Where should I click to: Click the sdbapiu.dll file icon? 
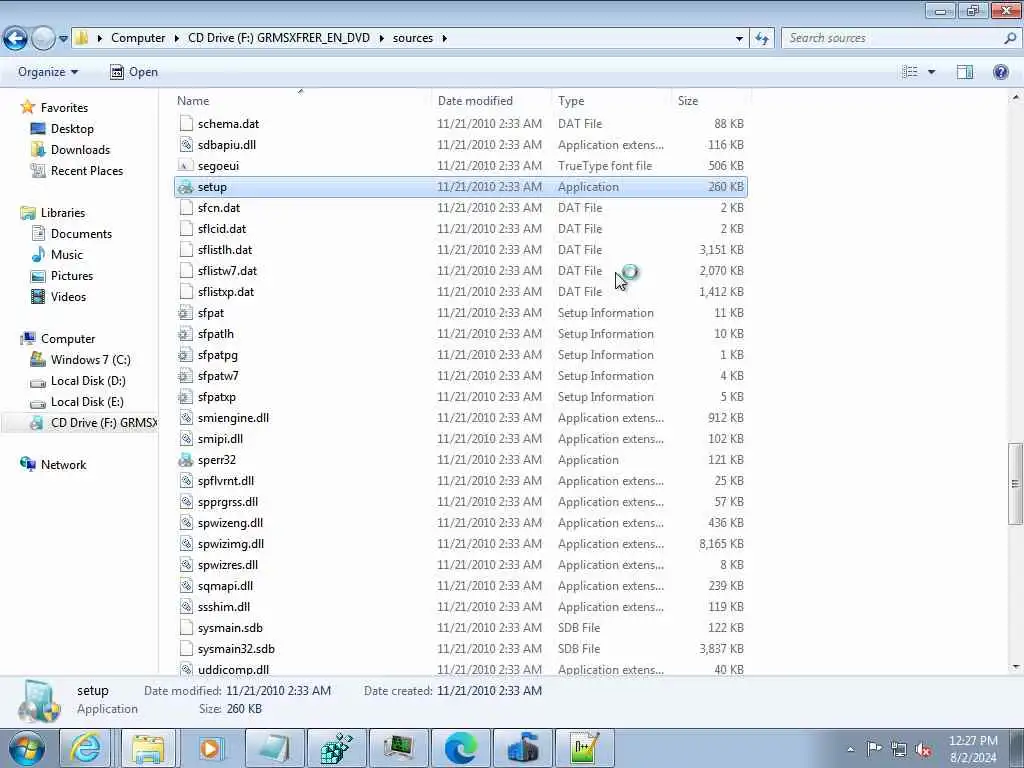click(186, 145)
